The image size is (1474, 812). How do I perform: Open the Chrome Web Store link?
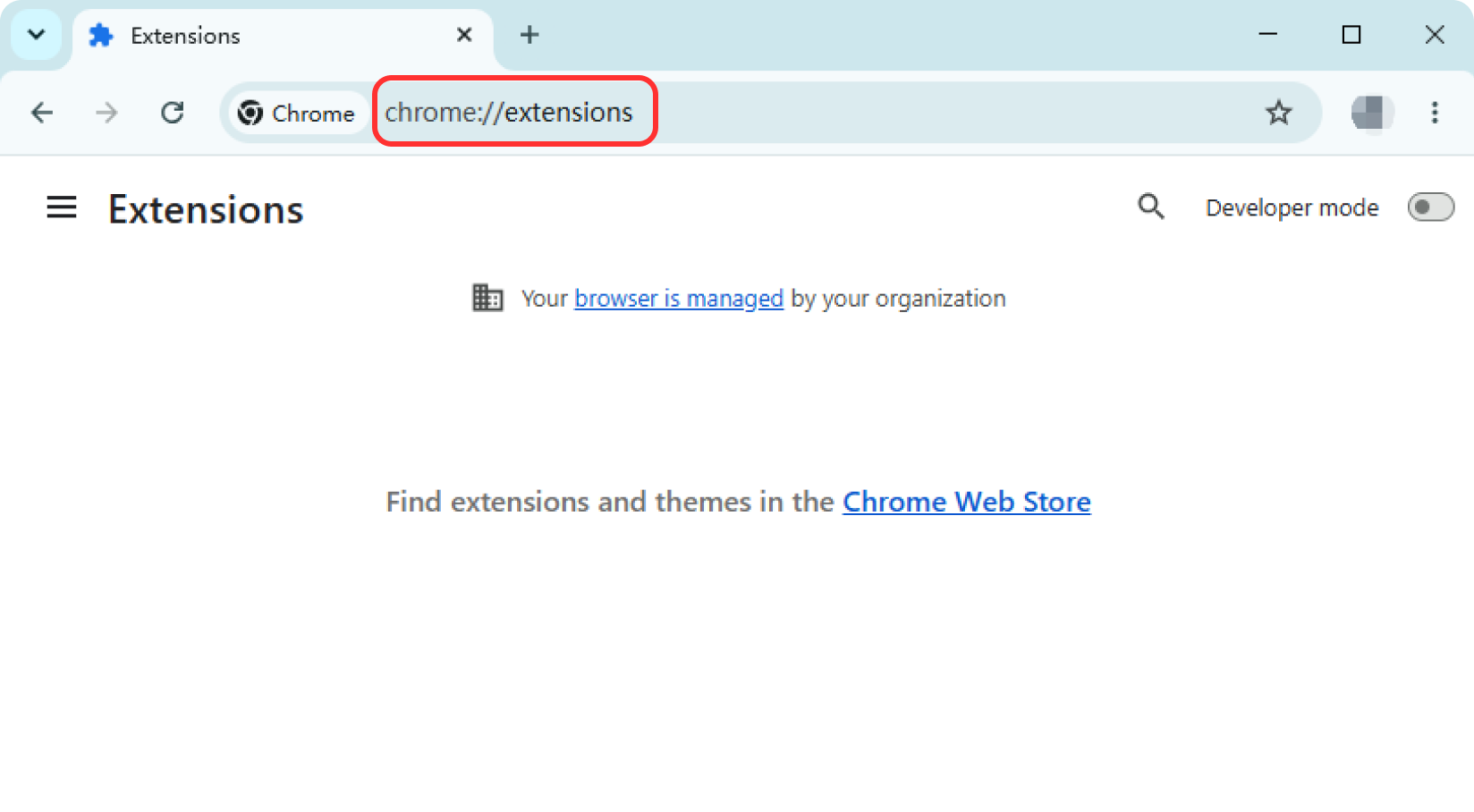click(967, 502)
